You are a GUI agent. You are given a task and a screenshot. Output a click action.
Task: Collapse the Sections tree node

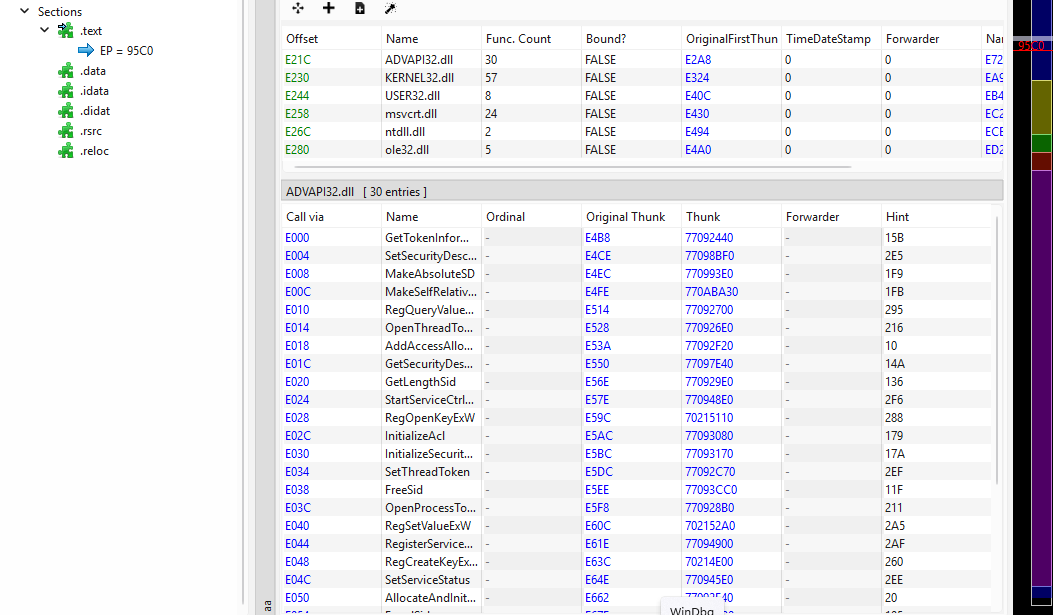click(x=25, y=11)
